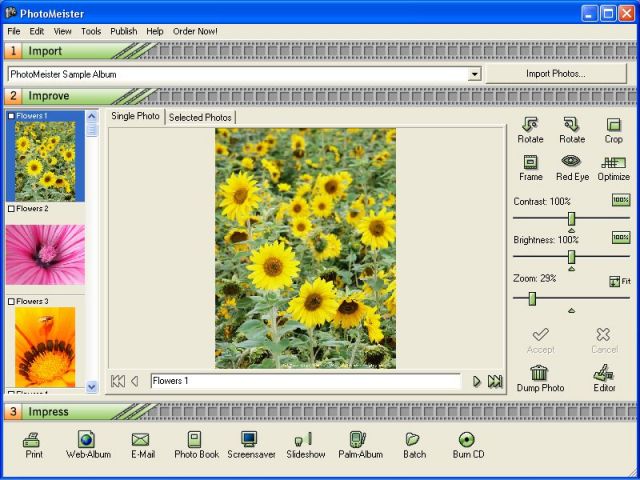Click the large sunflower preview image
The image size is (640, 480).
click(x=305, y=248)
